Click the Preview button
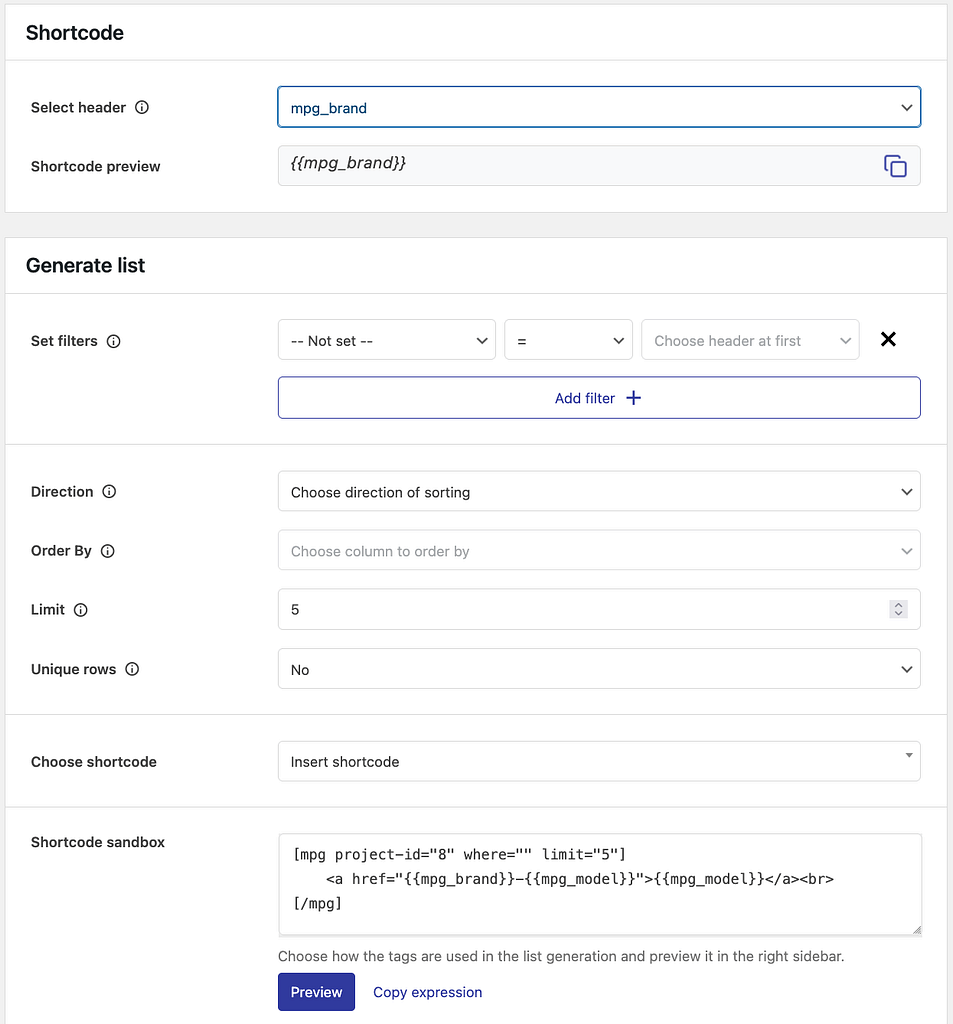The width and height of the screenshot is (953, 1024). (x=316, y=992)
